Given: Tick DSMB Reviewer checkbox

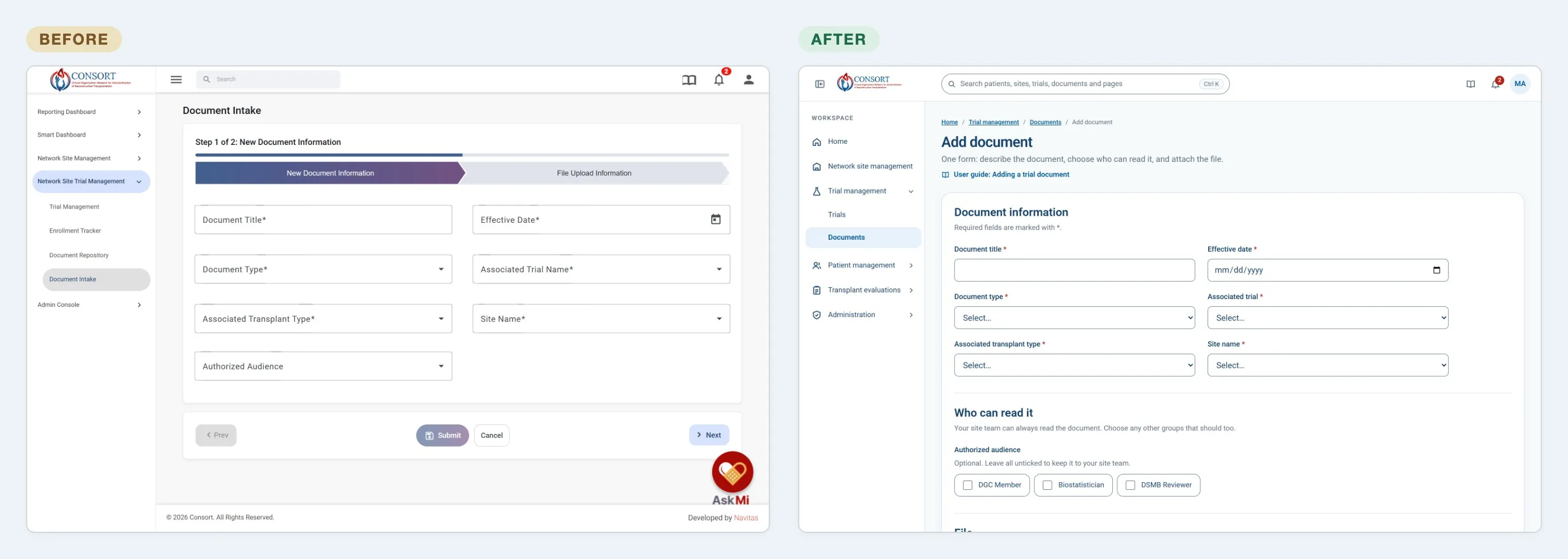Looking at the screenshot, I should [1130, 485].
